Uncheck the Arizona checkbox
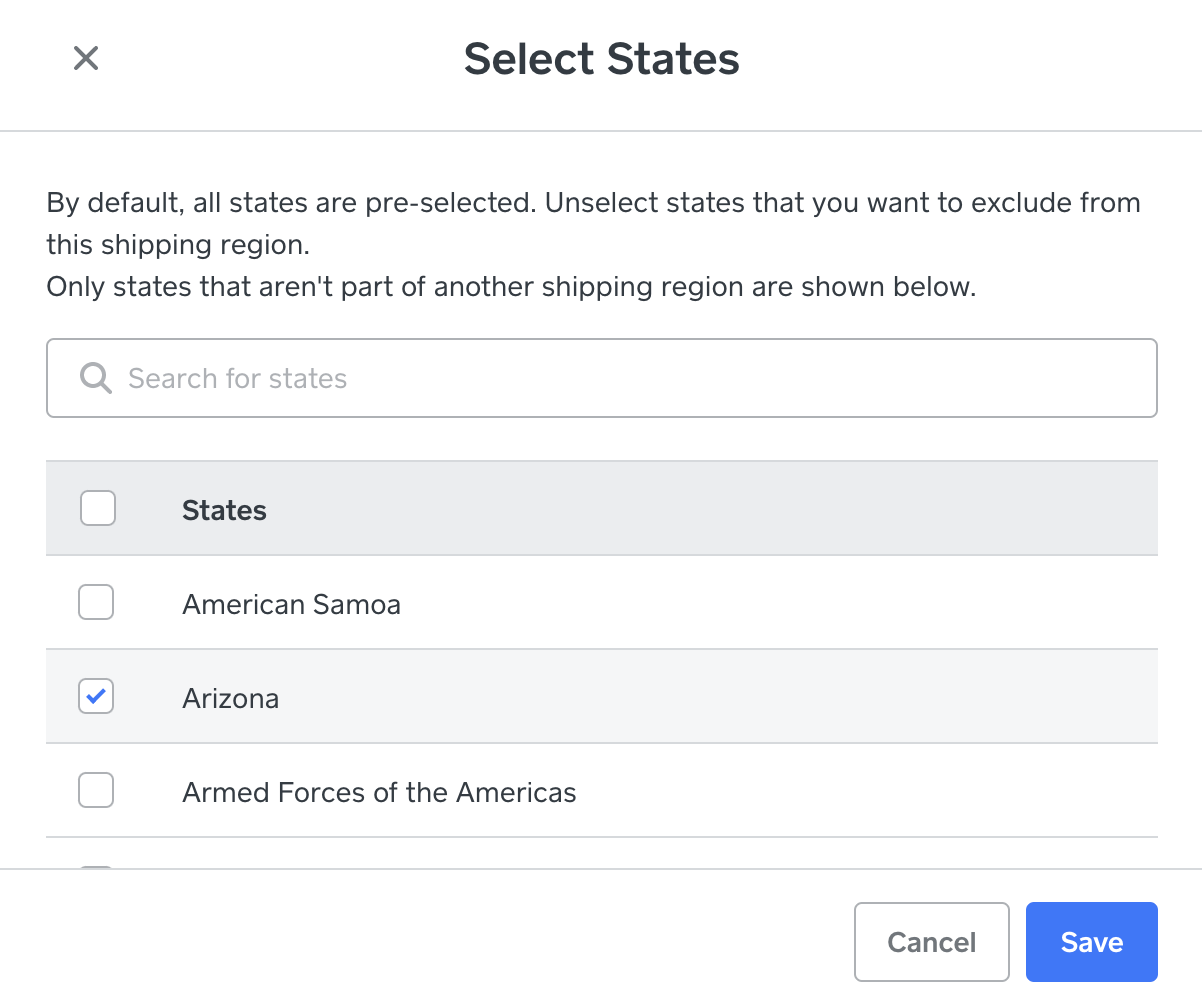 [96, 697]
